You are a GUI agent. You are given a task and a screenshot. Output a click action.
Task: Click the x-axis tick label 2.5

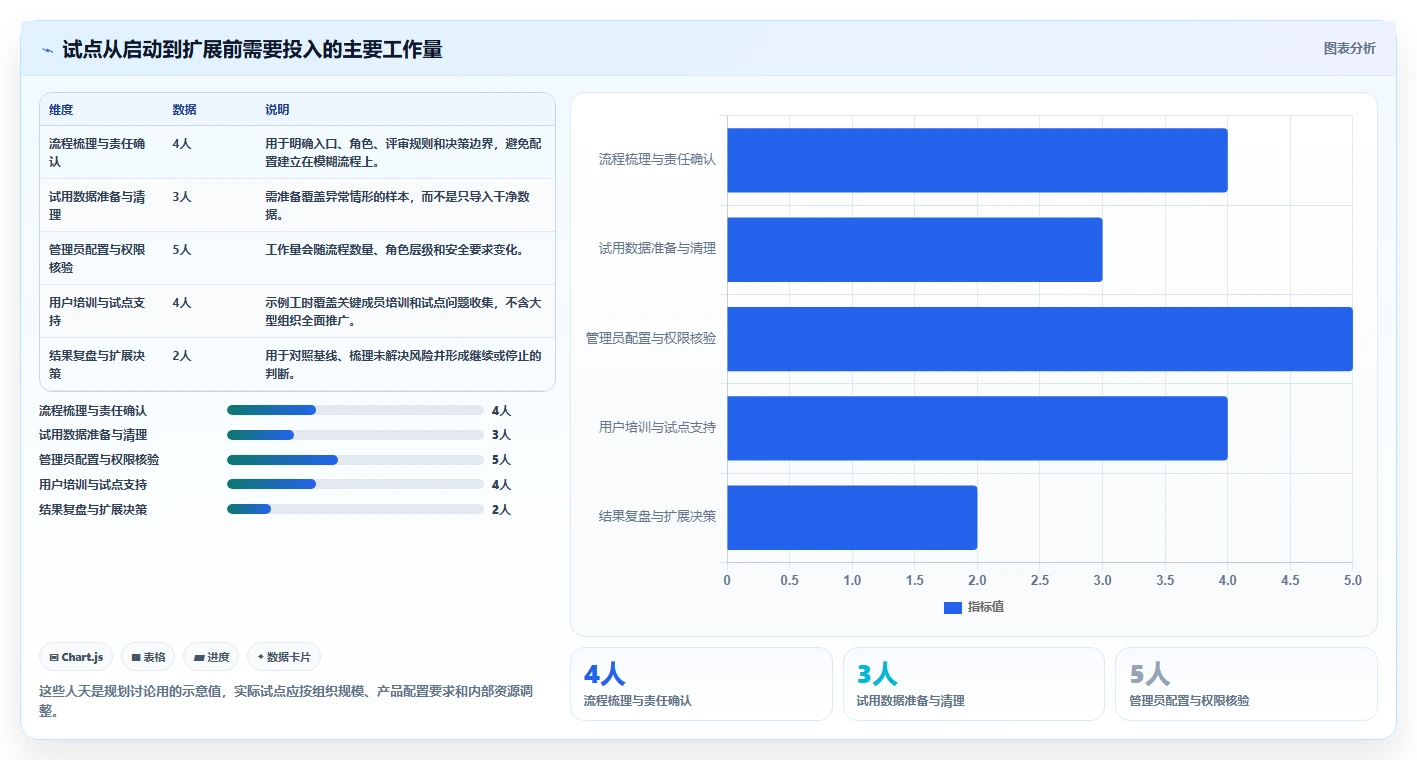click(x=1040, y=580)
